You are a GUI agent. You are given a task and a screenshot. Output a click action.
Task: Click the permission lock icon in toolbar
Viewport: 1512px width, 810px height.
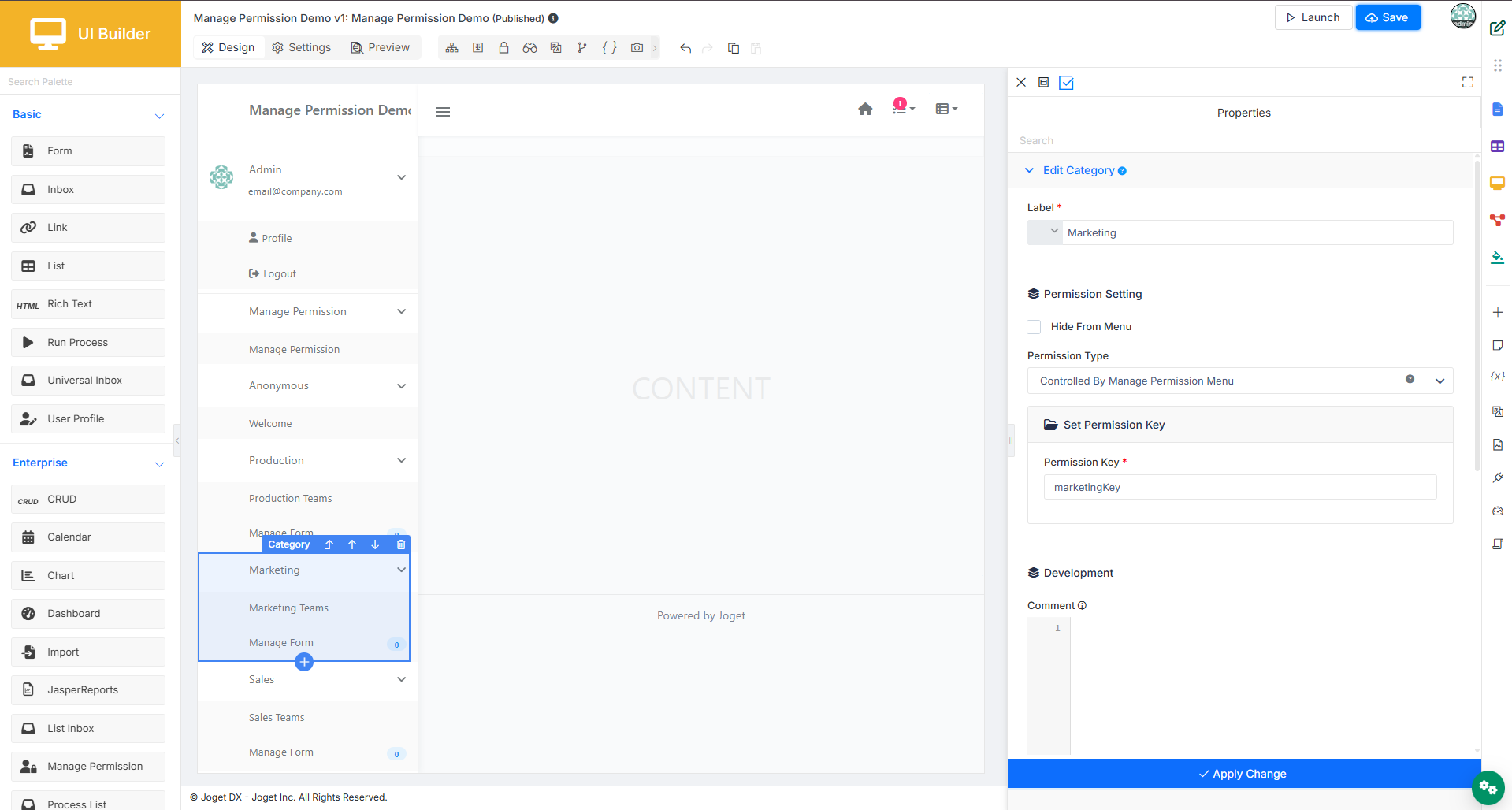coord(503,48)
